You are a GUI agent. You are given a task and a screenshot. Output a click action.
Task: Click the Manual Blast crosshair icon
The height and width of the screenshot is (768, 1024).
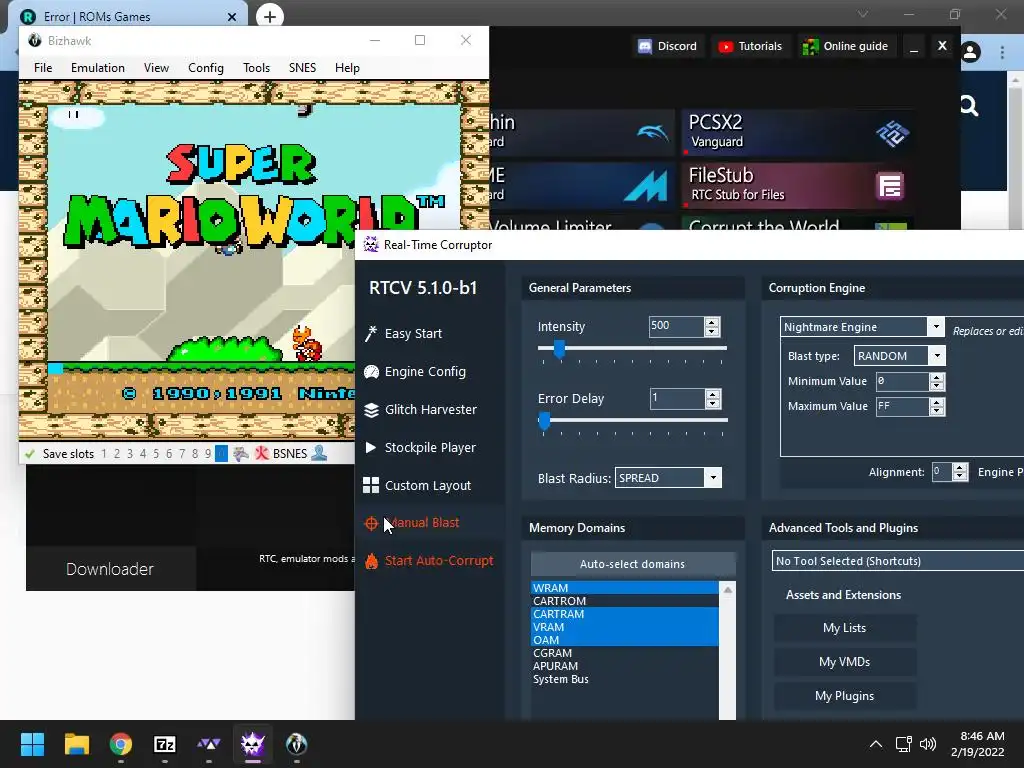371,523
